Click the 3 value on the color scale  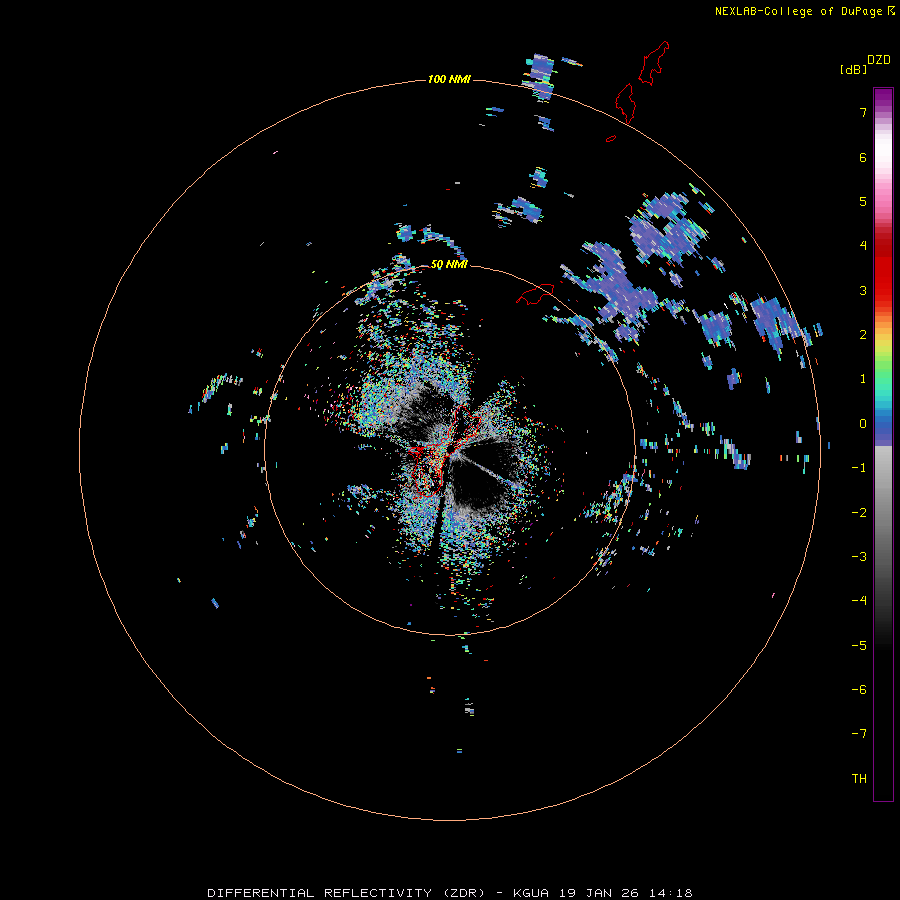coord(863,290)
